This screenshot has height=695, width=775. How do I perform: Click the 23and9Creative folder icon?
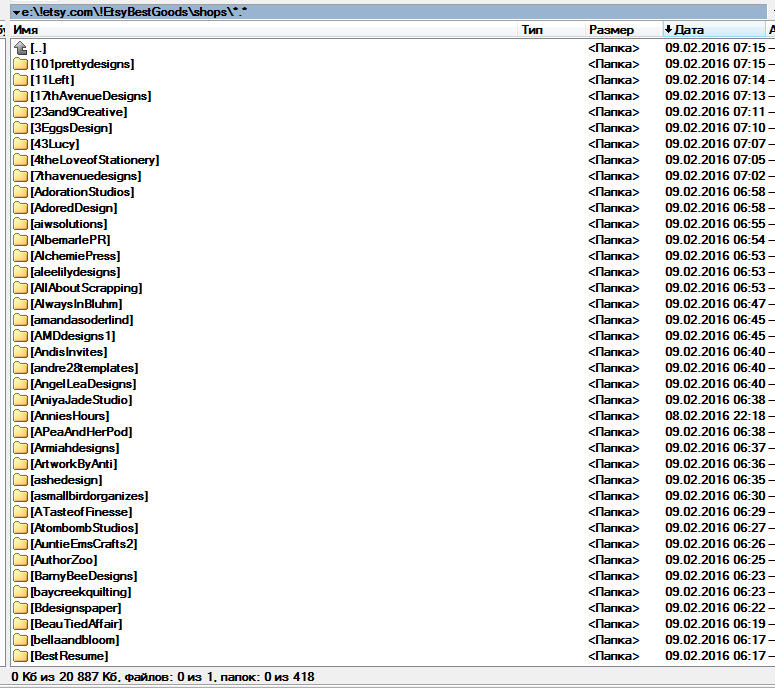(x=20, y=112)
